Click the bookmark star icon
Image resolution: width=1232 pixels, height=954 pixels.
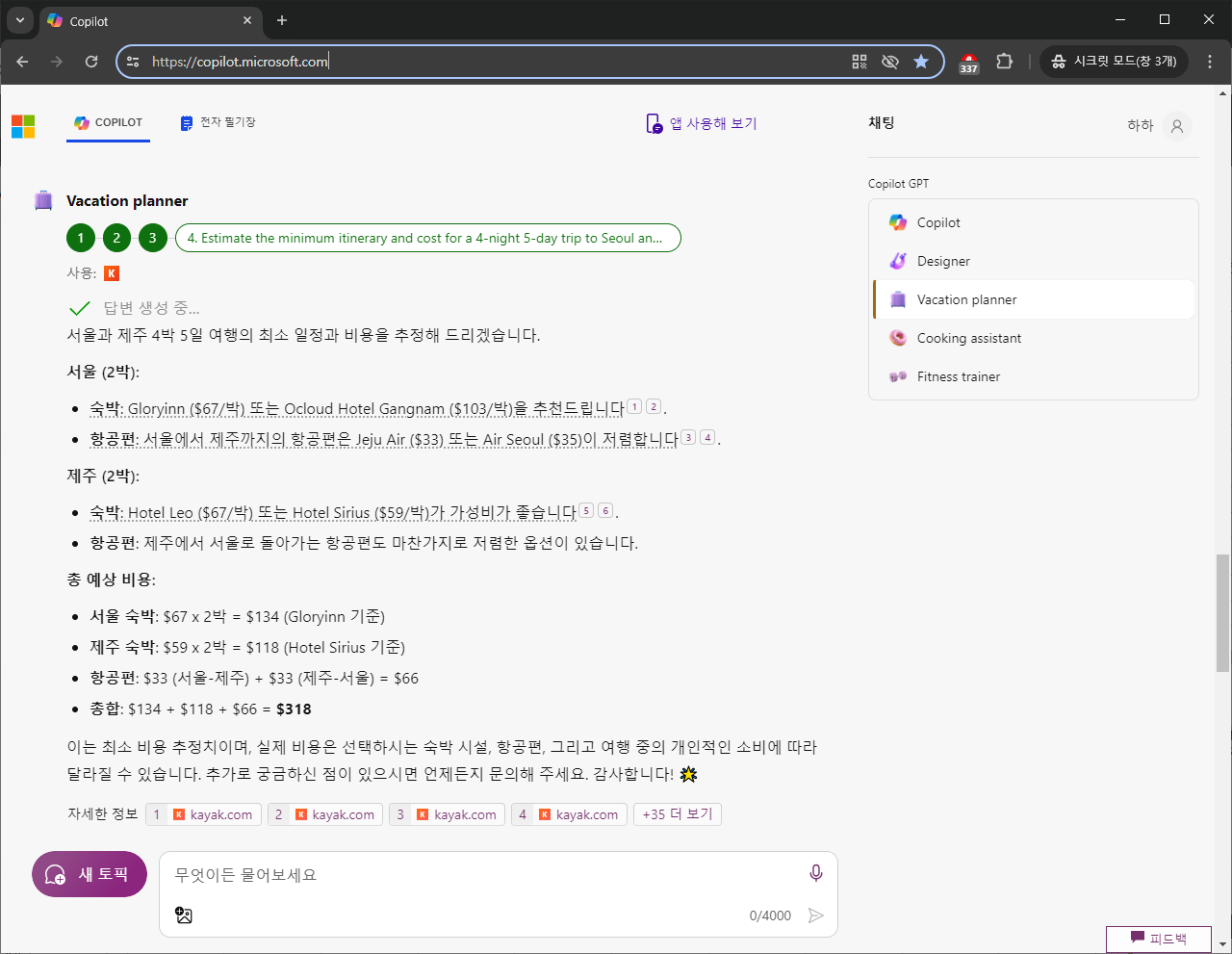(x=921, y=62)
